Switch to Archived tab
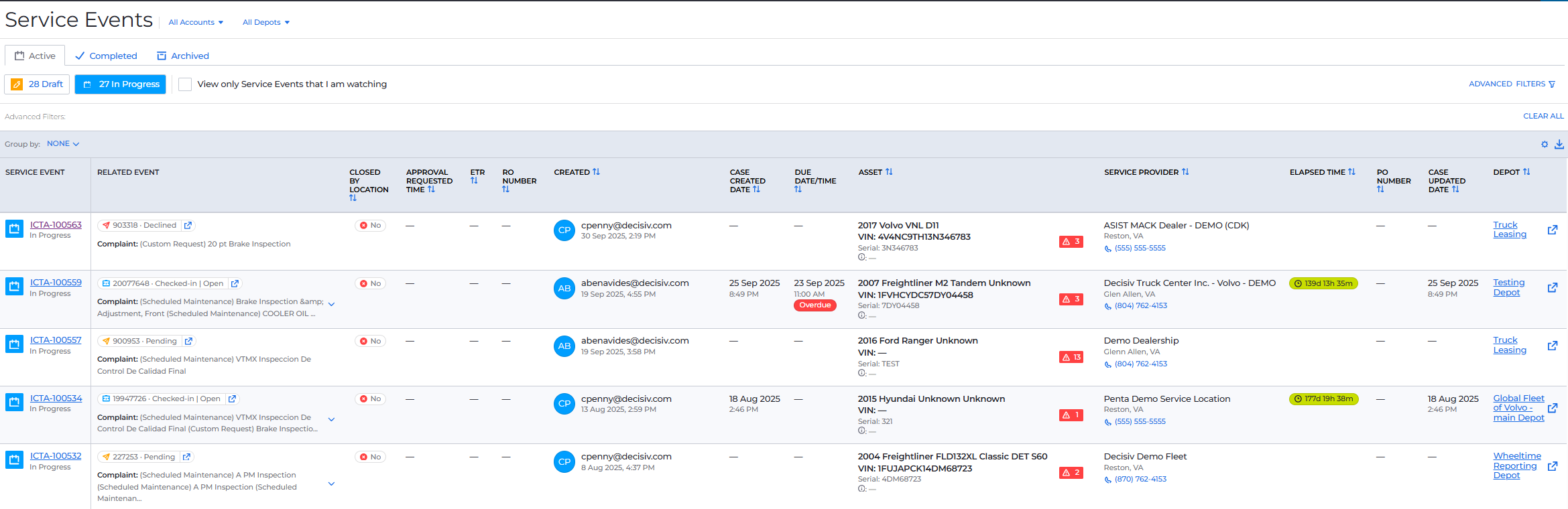 click(183, 56)
